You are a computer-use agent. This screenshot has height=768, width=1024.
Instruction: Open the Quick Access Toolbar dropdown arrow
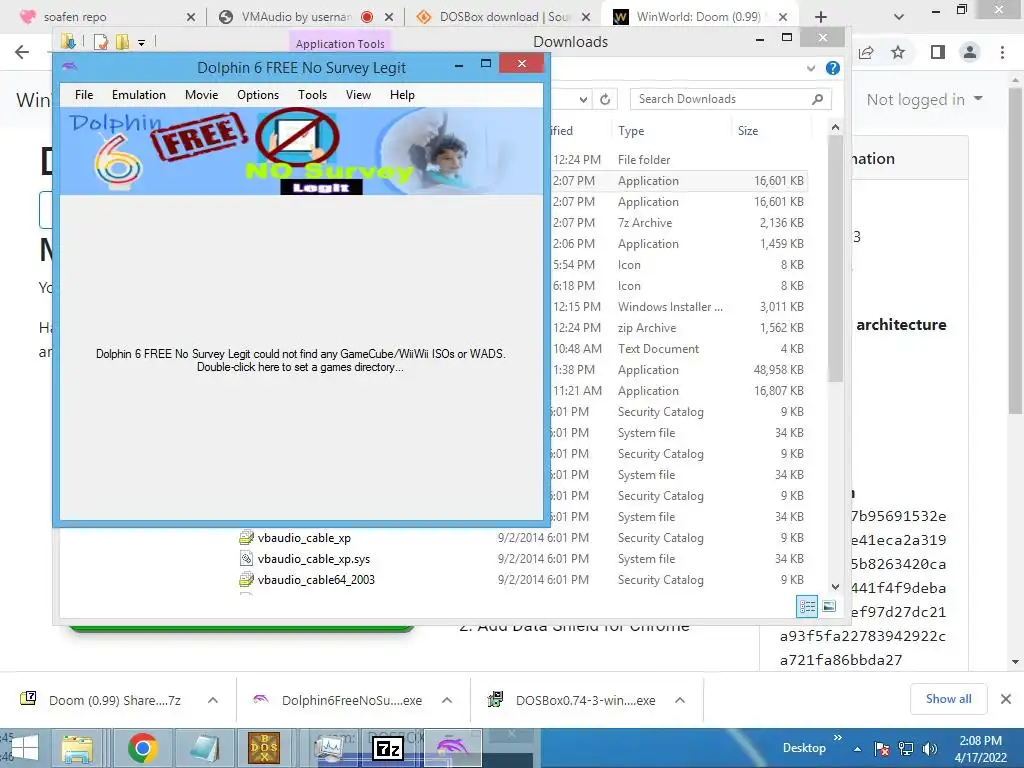[x=141, y=44]
